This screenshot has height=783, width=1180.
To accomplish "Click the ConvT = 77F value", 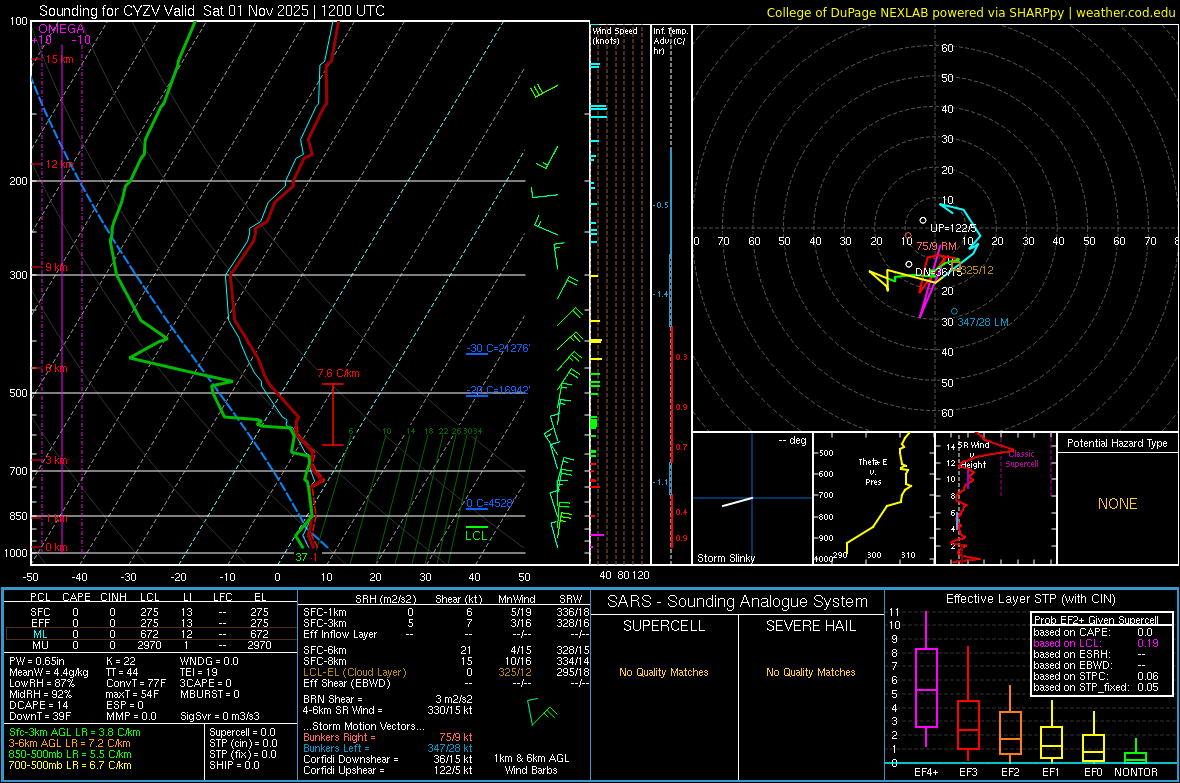I will pos(136,683).
